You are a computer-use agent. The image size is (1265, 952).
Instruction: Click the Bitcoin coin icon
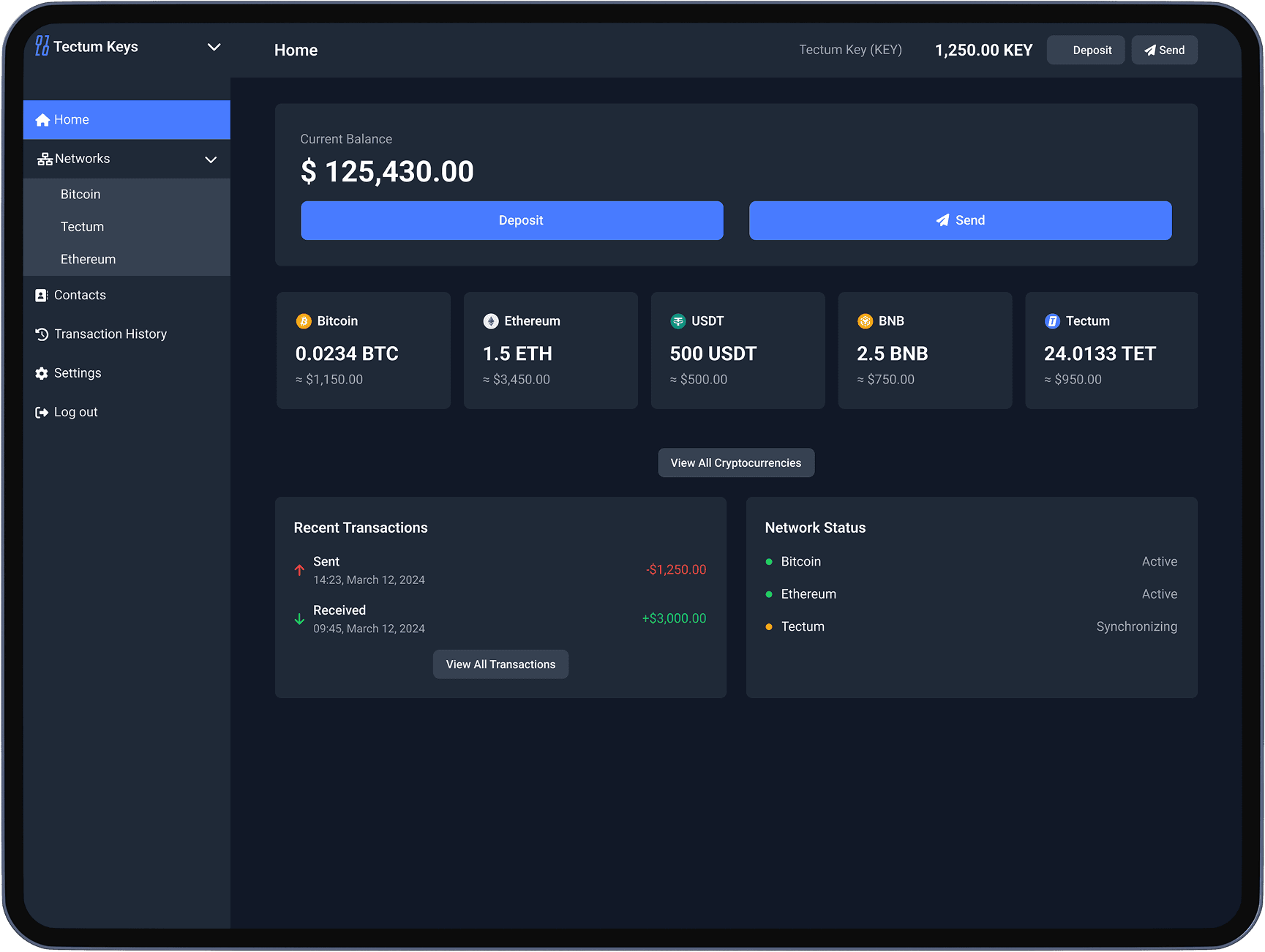pos(304,321)
